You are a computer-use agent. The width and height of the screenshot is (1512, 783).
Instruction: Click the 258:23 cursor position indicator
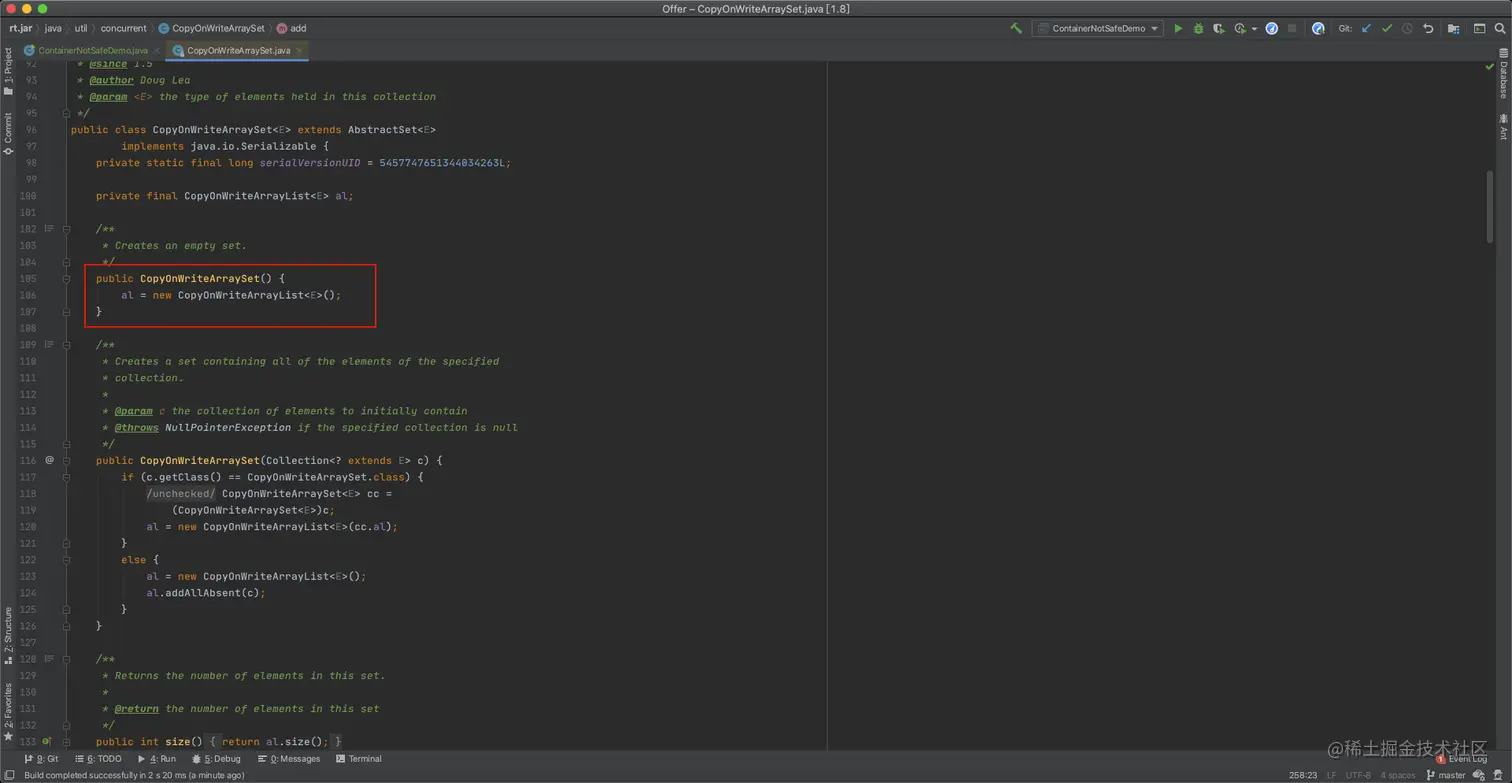(1303, 775)
